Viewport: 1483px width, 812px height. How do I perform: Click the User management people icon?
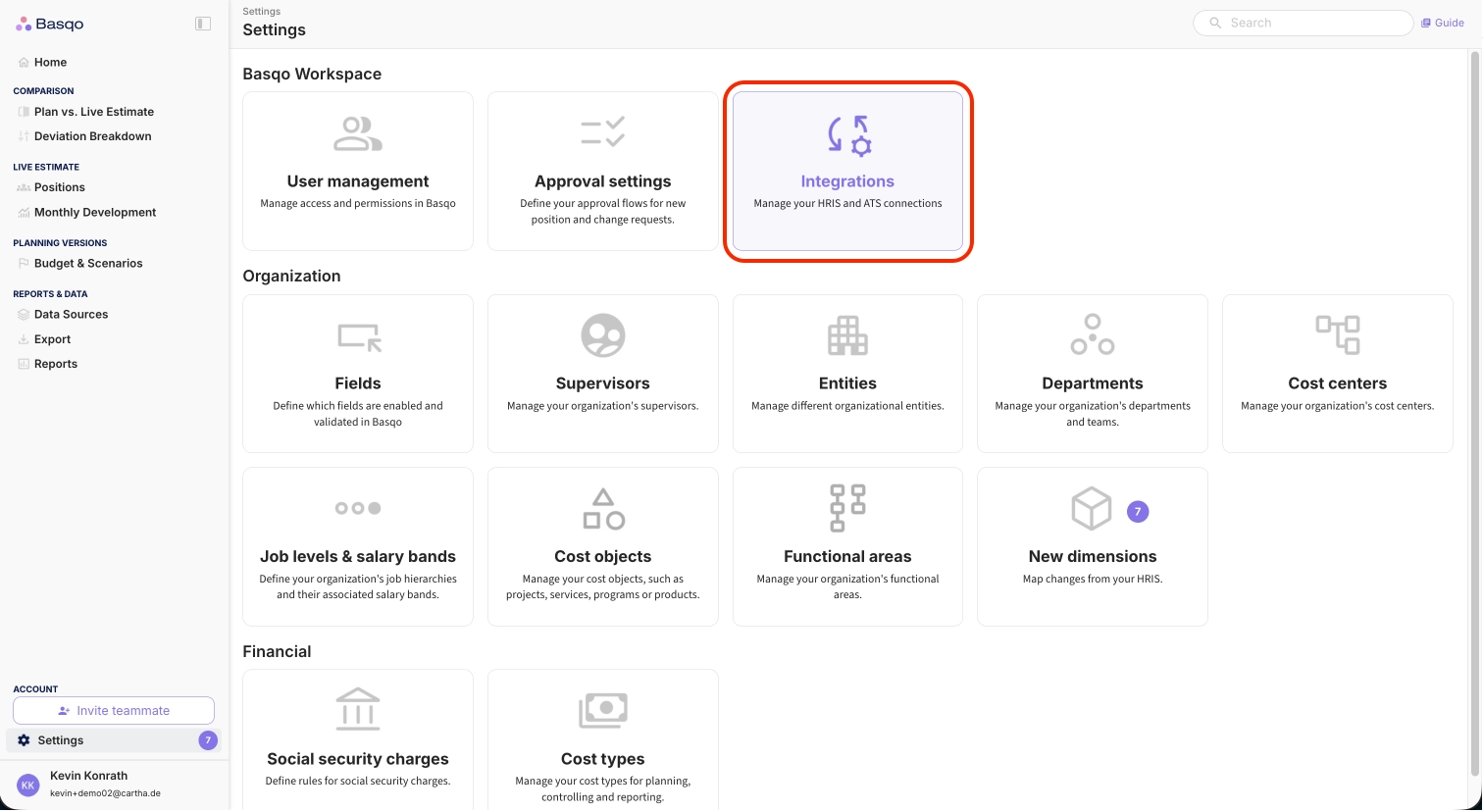[358, 134]
